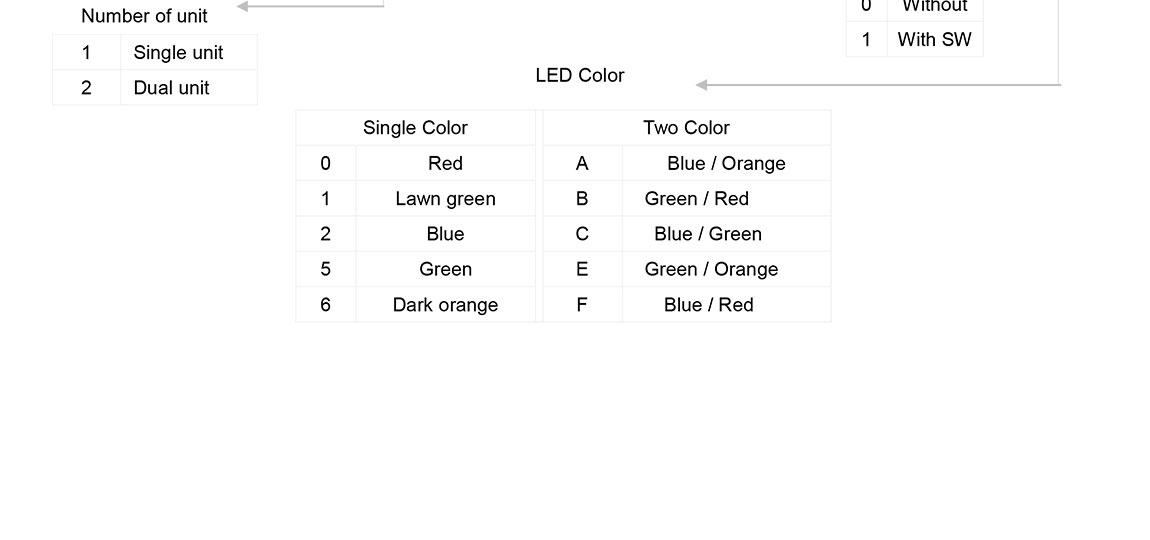The height and width of the screenshot is (540, 1150).
Task: Select code "6" in Single Color table
Action: point(325,305)
